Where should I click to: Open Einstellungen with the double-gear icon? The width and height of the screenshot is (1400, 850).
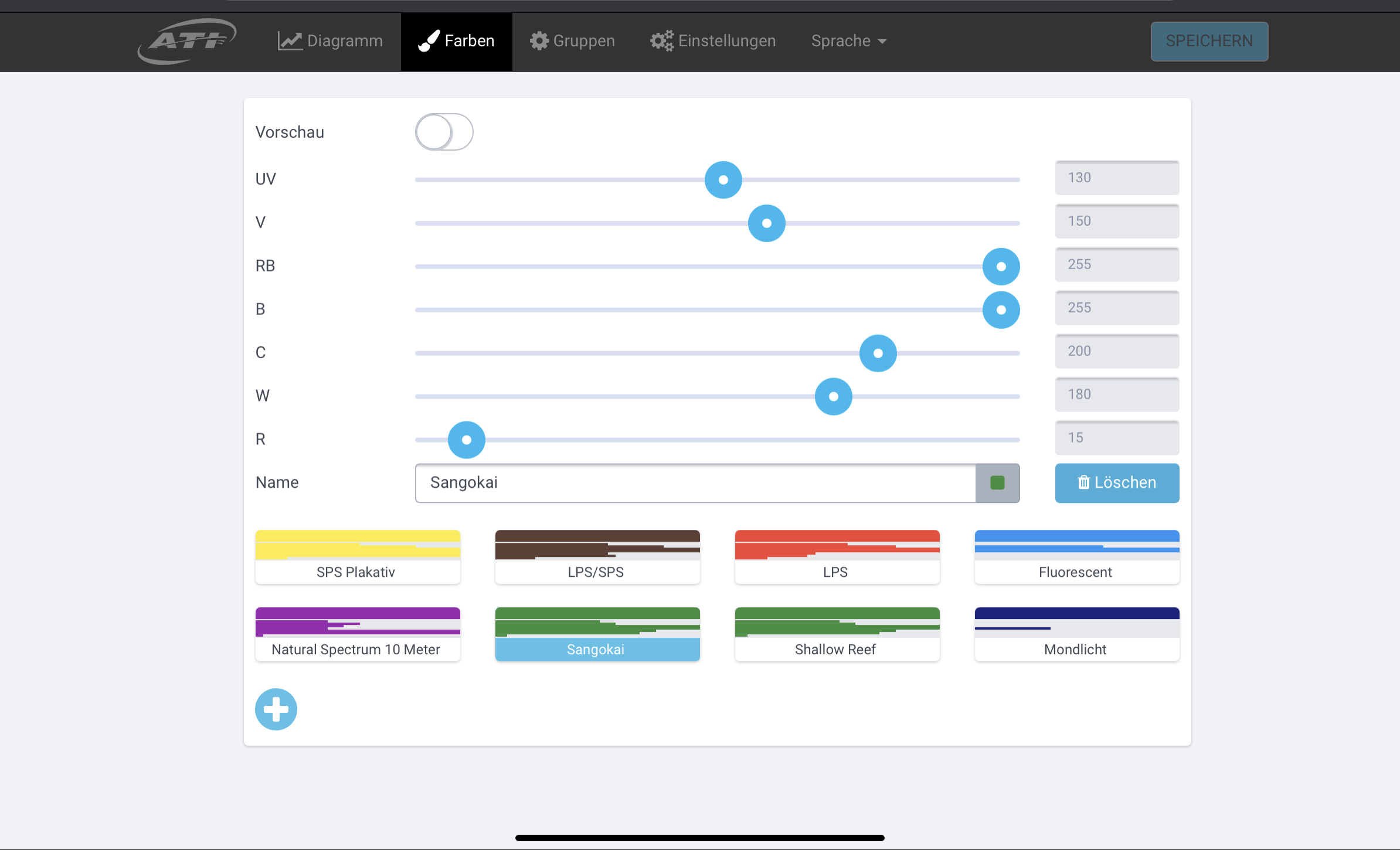(x=662, y=41)
